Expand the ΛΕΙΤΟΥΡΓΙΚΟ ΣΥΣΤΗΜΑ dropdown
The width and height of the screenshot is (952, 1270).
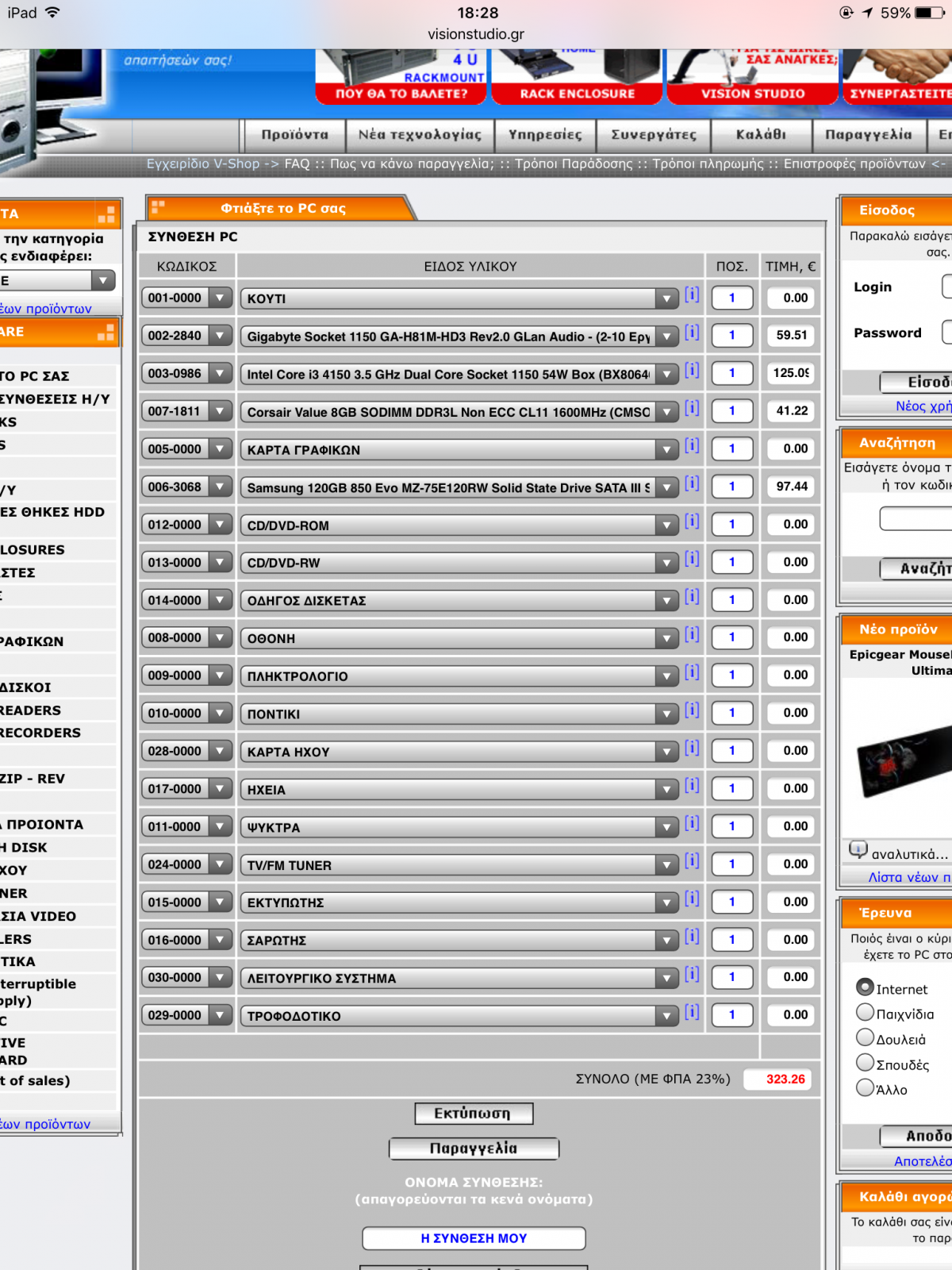pyautogui.click(x=460, y=978)
